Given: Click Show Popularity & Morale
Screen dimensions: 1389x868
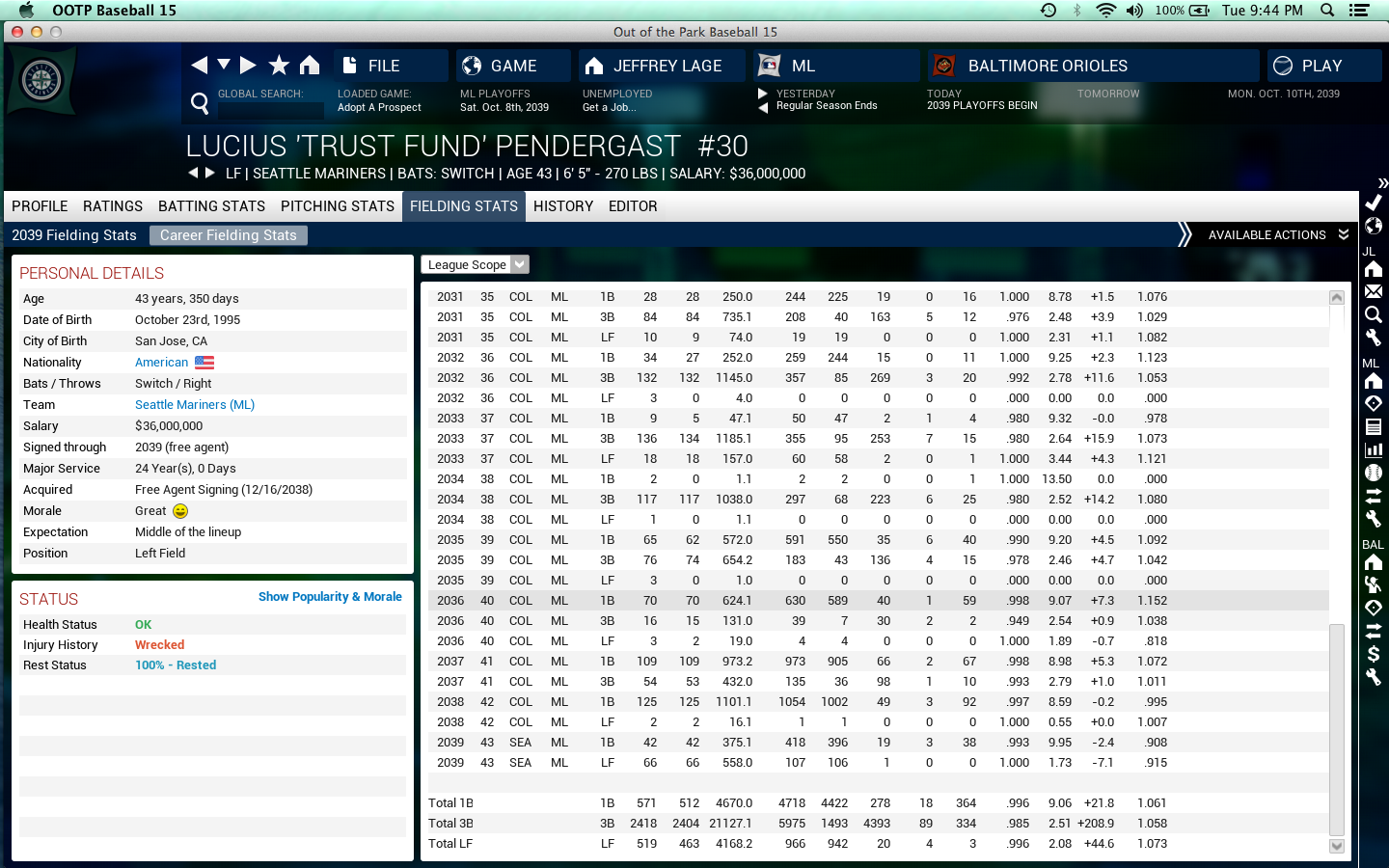Looking at the screenshot, I should 330,597.
